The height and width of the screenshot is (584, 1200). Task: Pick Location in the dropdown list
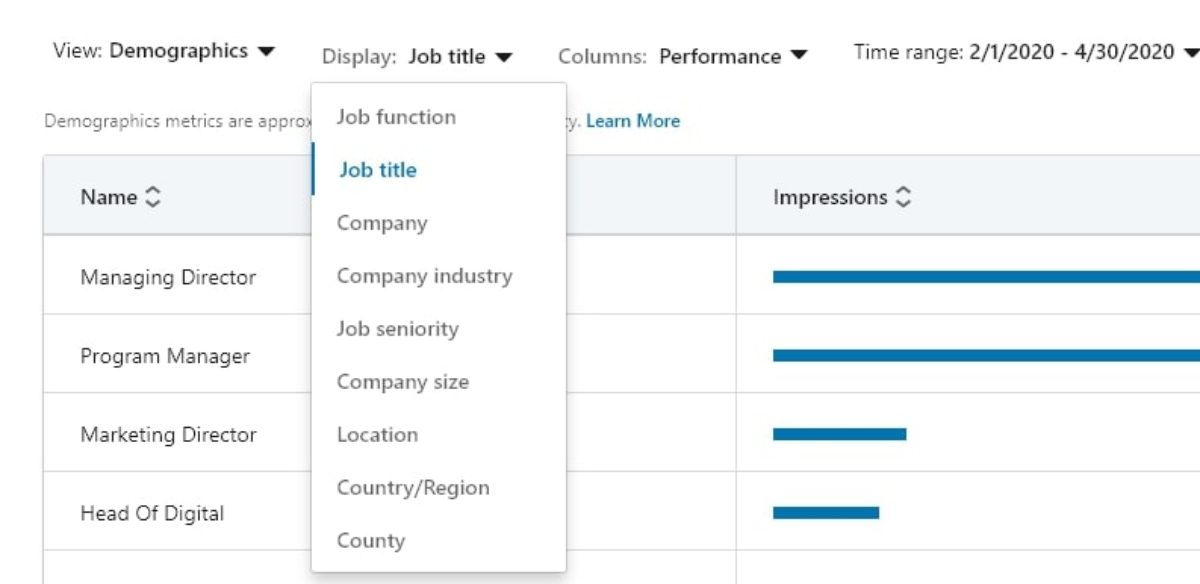click(377, 435)
